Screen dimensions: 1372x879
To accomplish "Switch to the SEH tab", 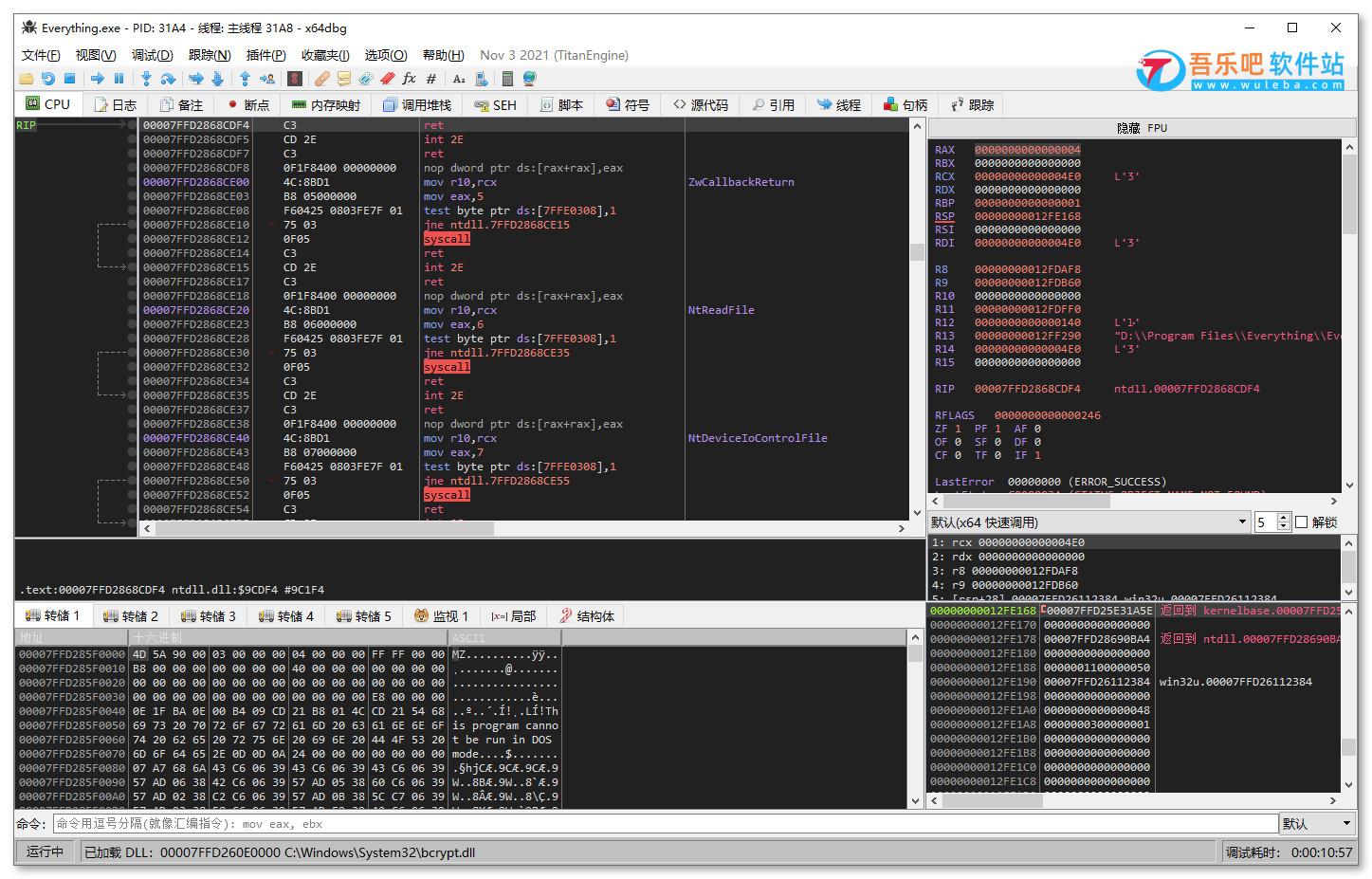I will tap(496, 105).
